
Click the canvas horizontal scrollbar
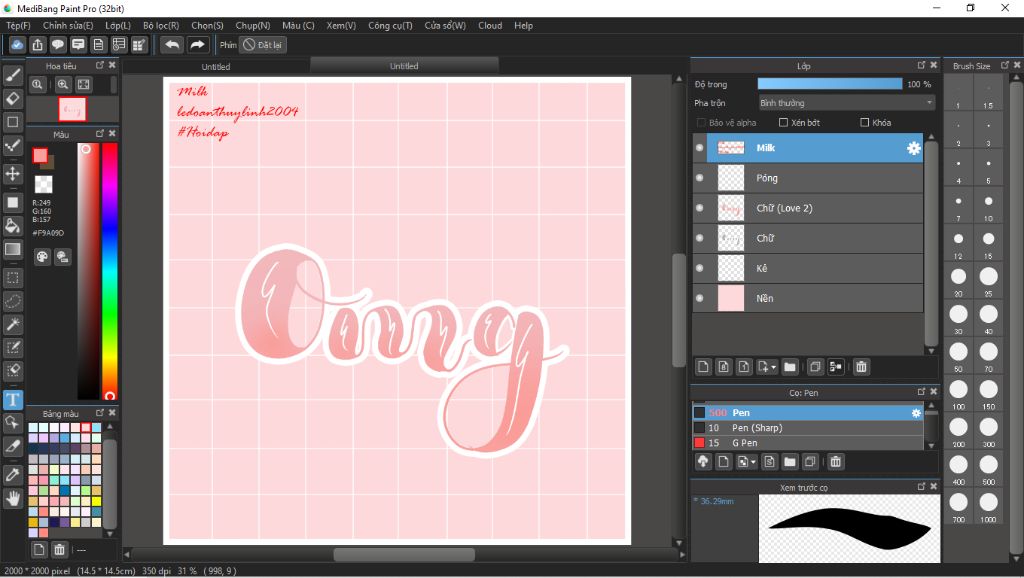[404, 554]
